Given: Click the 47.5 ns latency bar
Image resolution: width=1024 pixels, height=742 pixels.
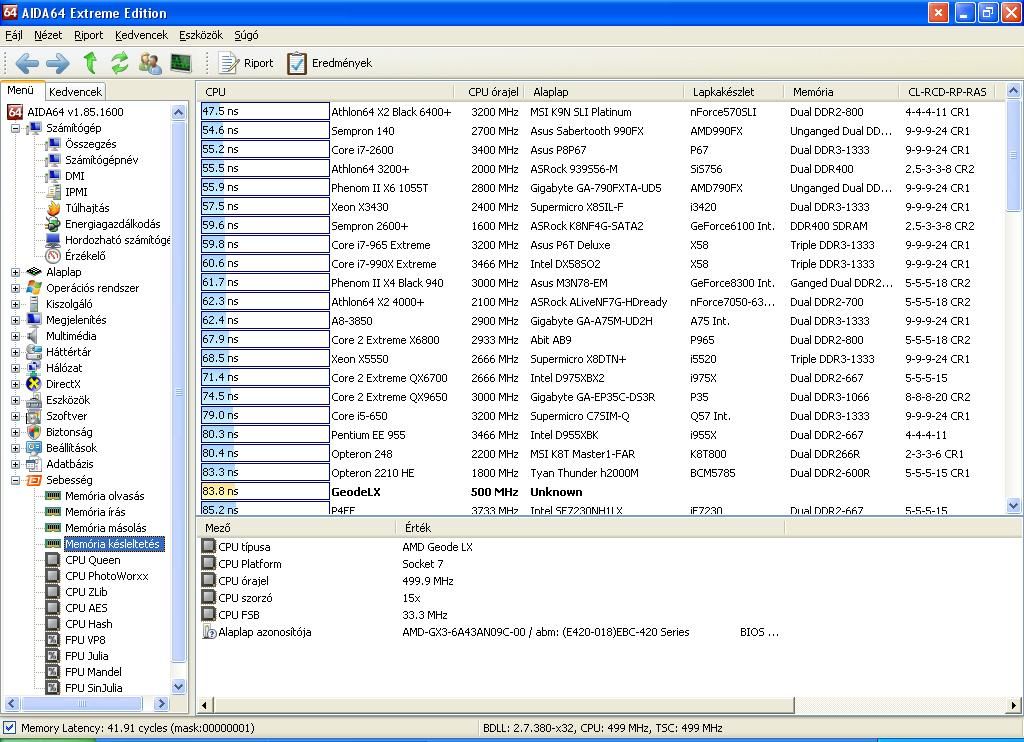Looking at the screenshot, I should point(265,112).
